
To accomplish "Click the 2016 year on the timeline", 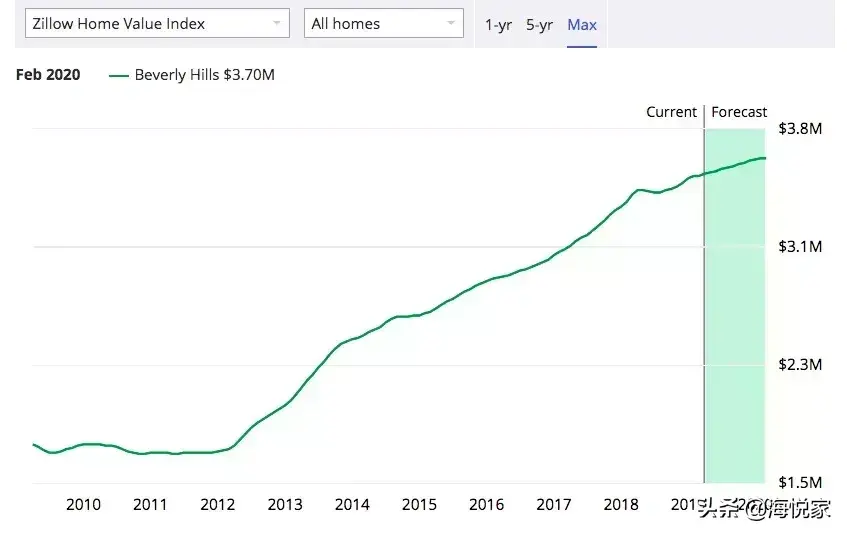I will [486, 505].
